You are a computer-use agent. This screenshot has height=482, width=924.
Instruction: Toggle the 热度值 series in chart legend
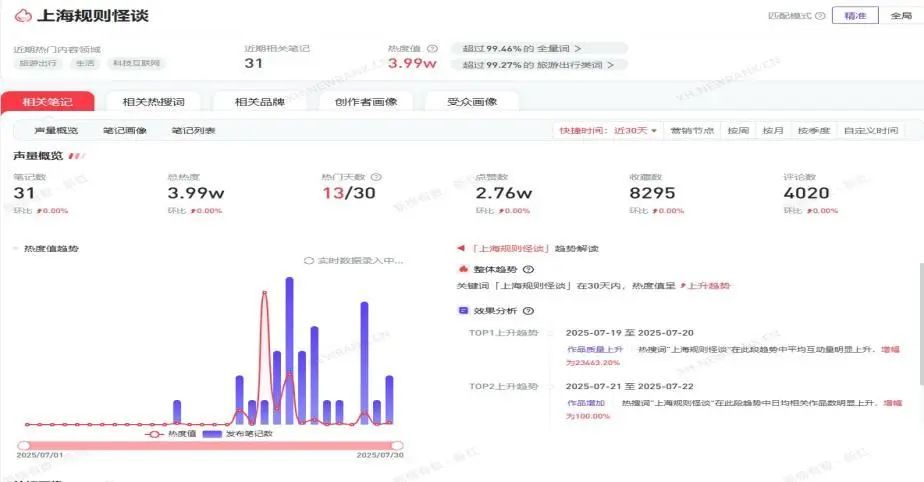tap(168, 434)
